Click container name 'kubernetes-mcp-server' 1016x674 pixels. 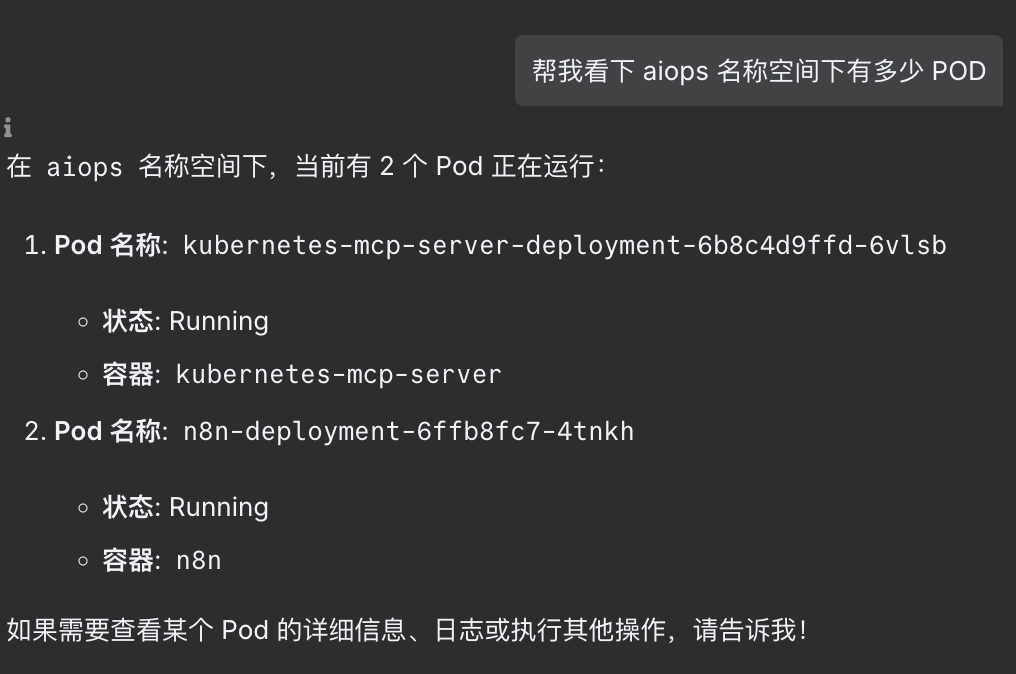pos(338,375)
